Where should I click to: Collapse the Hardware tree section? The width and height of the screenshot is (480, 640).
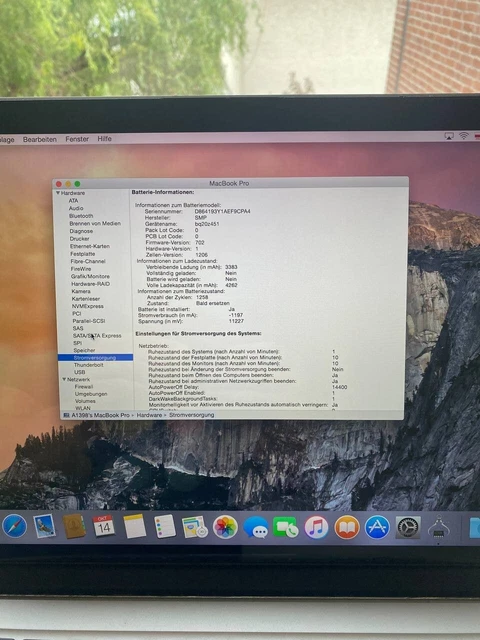58,193
